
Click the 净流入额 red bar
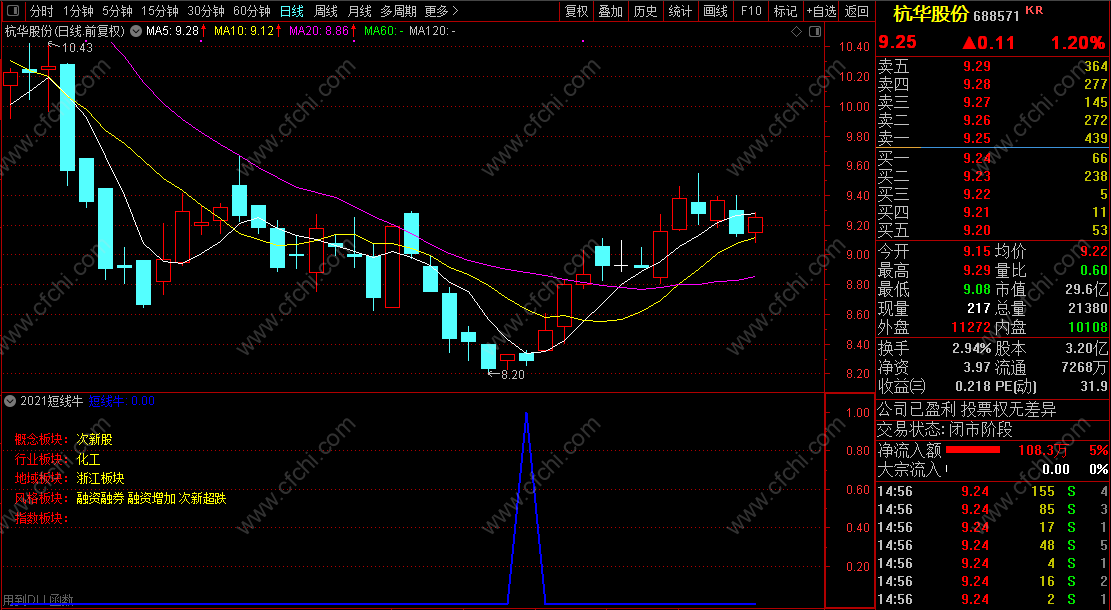pos(973,450)
